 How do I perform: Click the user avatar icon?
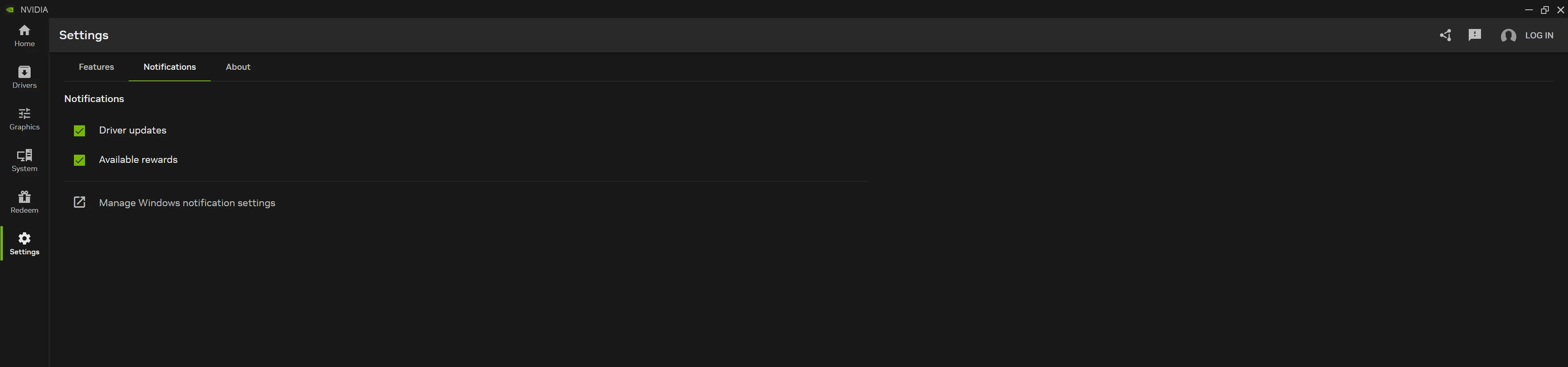pos(1508,36)
